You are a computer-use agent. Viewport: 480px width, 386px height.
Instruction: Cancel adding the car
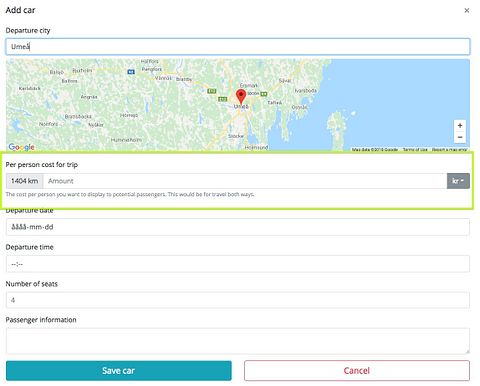coord(357,371)
